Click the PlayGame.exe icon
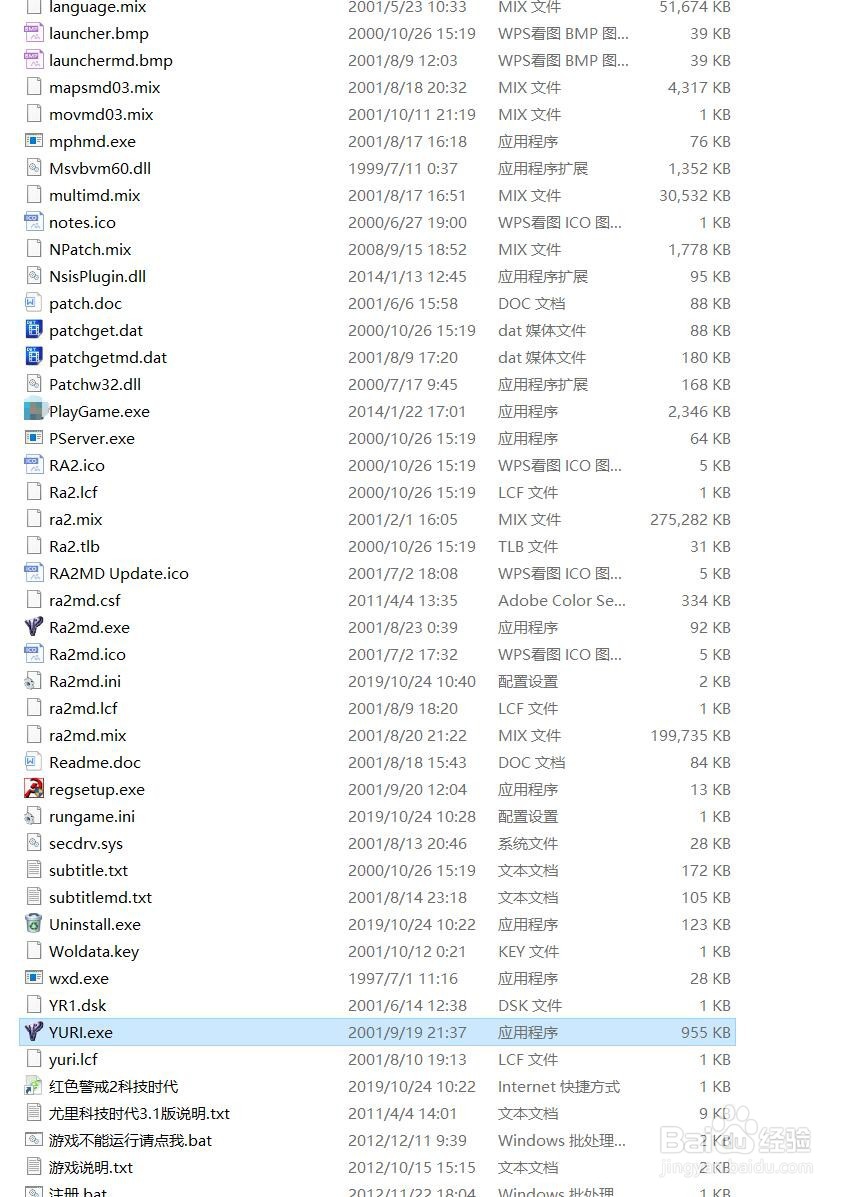This screenshot has height=1197, width=860. (34, 411)
